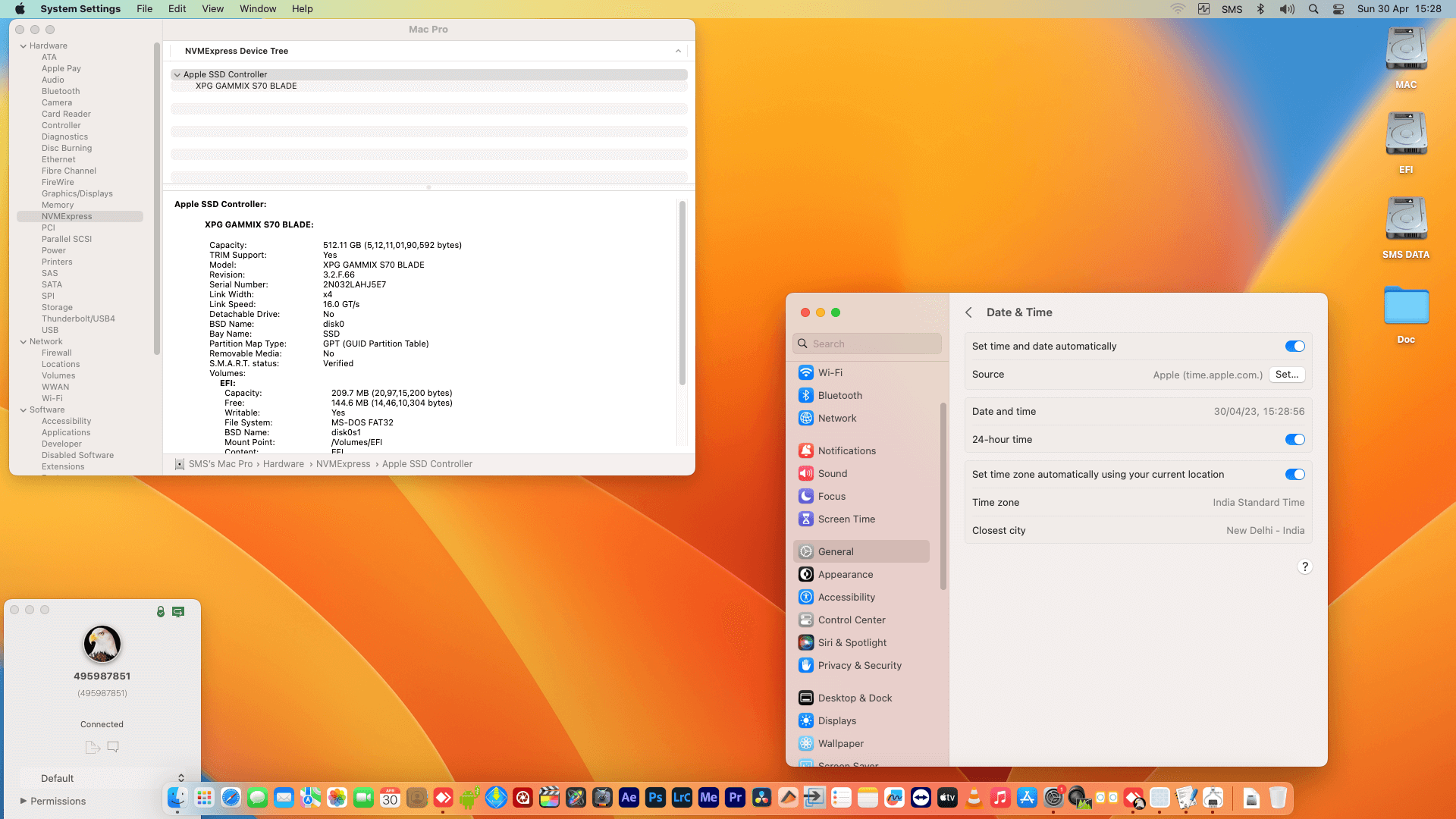Launch AnyDesk from the Dock
Image resolution: width=1456 pixels, height=819 pixels.
pyautogui.click(x=443, y=798)
